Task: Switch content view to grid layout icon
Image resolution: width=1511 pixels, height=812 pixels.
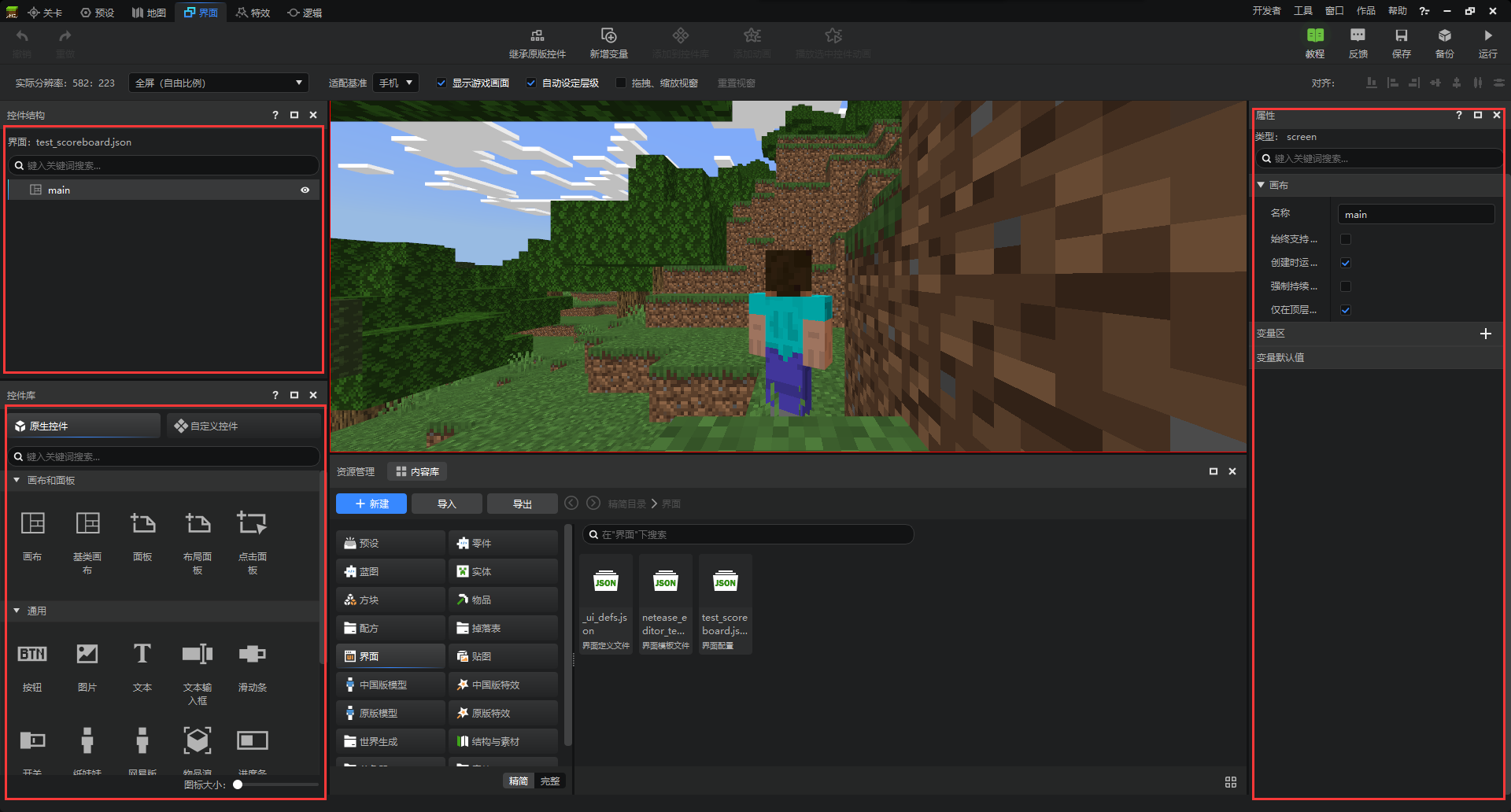Action: 1231,782
